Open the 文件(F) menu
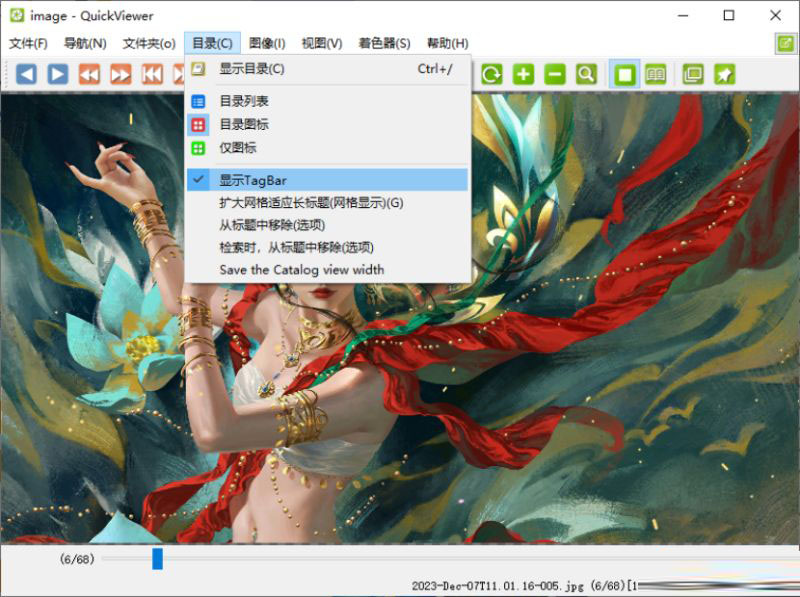800x597 pixels. pyautogui.click(x=29, y=43)
